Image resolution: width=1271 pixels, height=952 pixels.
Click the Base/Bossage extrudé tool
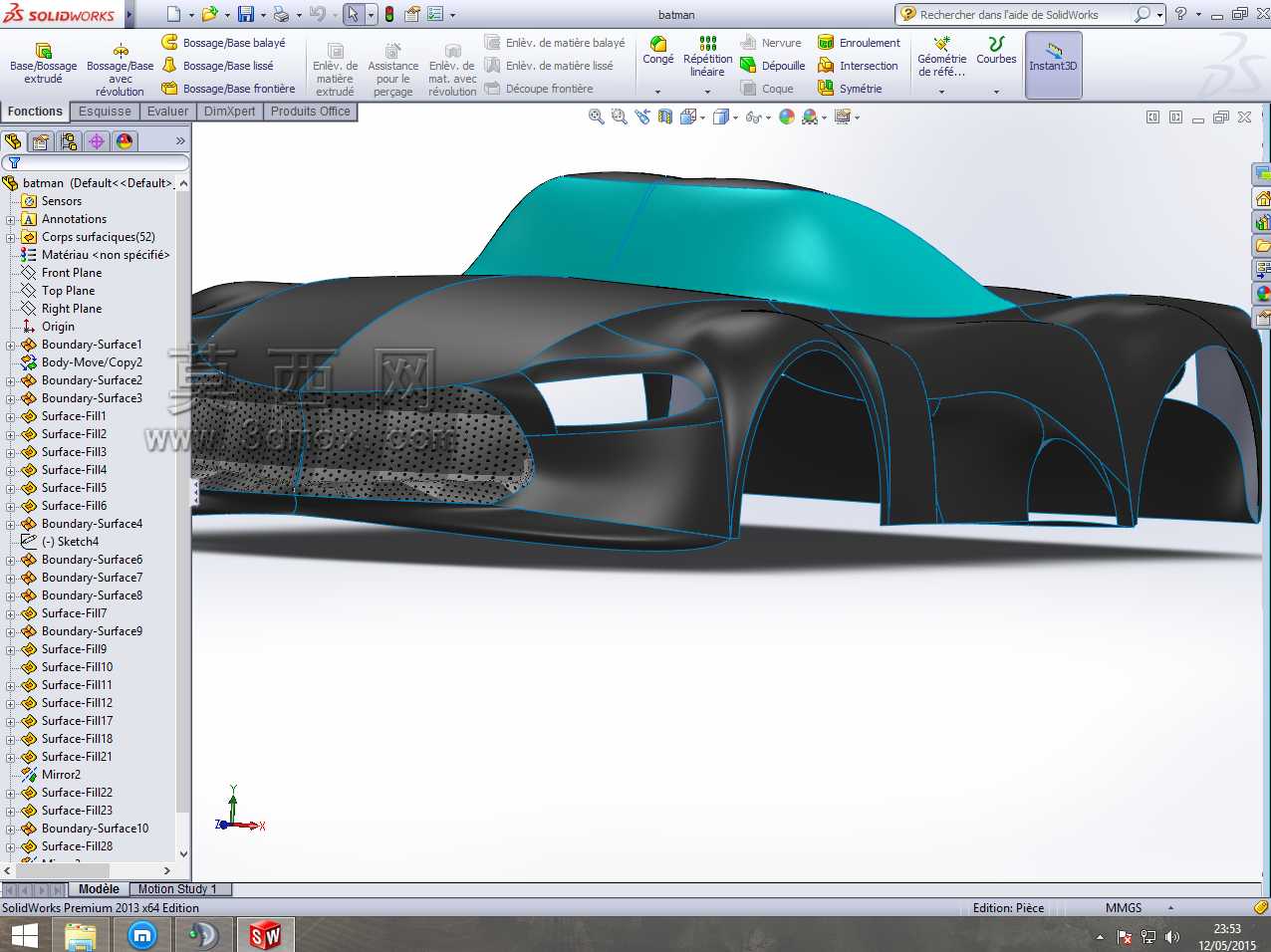pos(43,64)
